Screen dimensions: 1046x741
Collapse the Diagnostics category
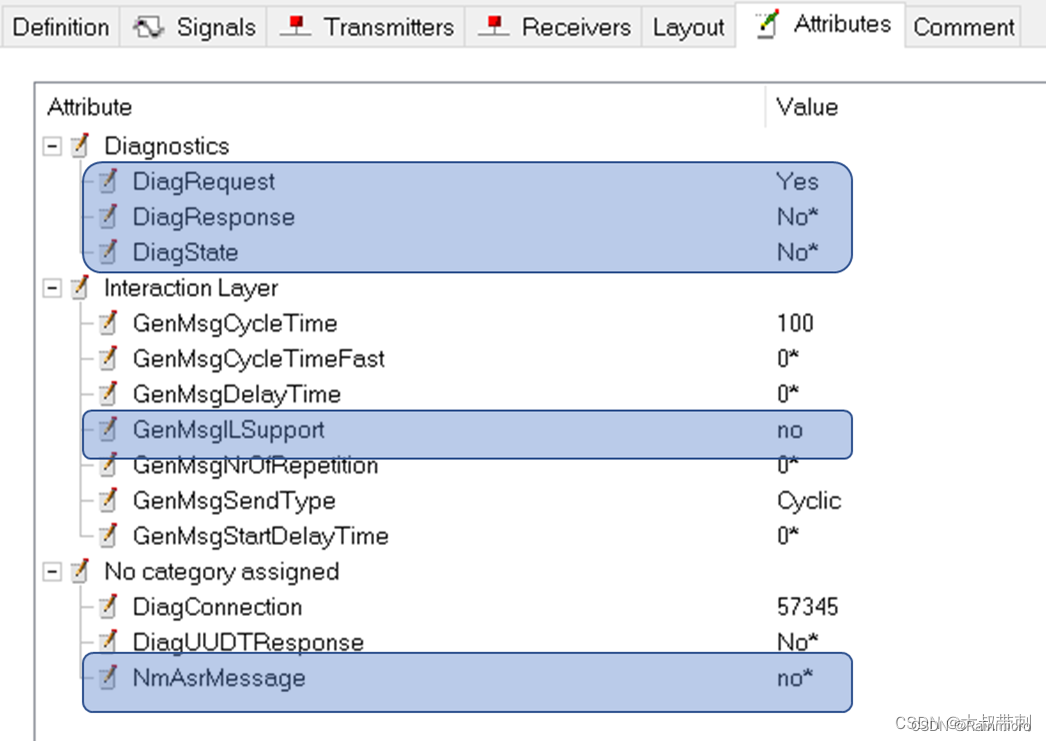point(52,146)
